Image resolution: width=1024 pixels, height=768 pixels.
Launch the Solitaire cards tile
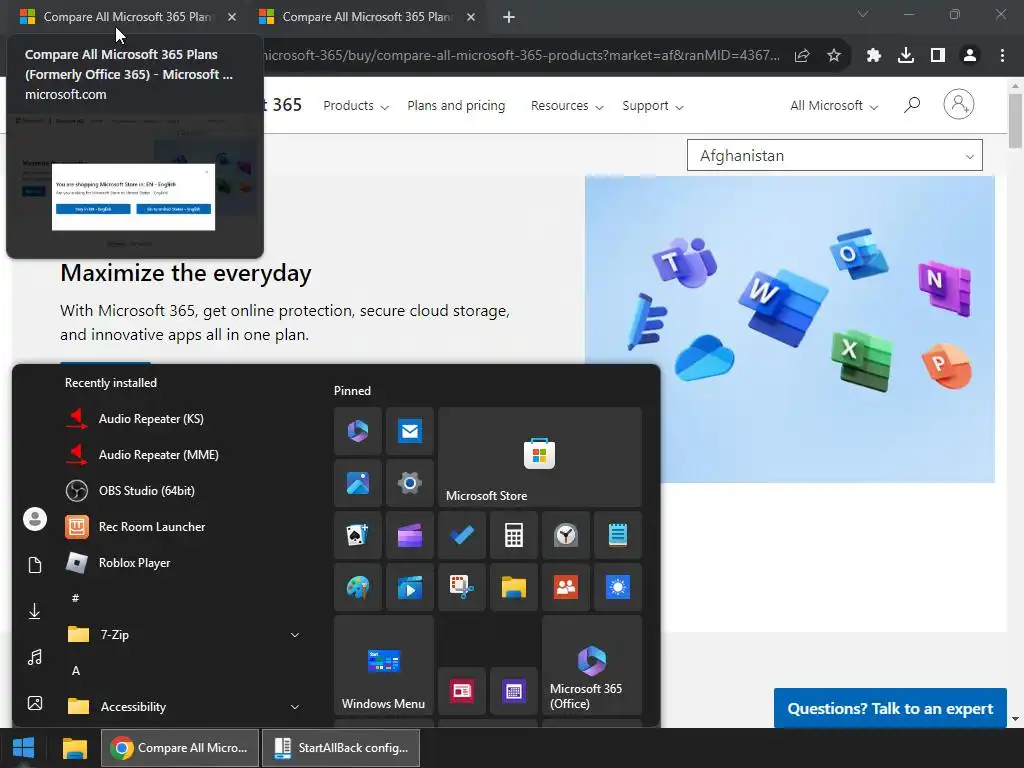tap(358, 535)
